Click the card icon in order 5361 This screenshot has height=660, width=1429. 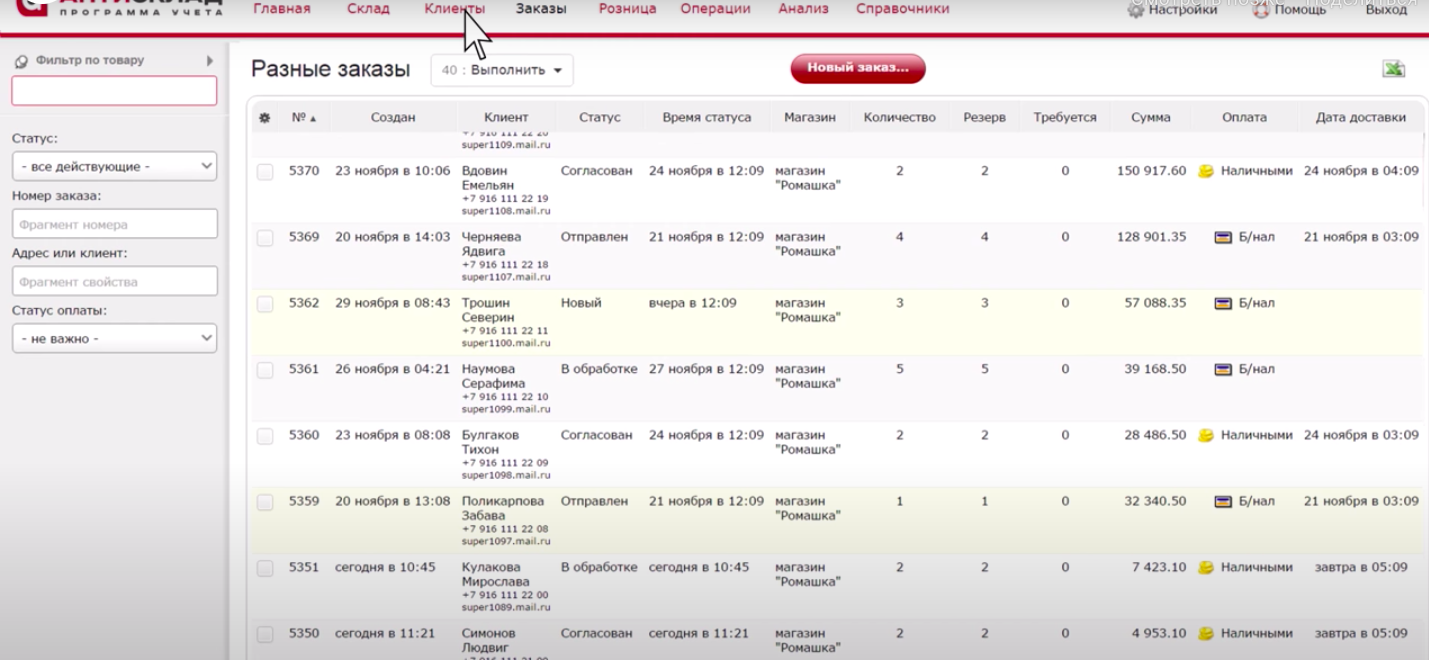pos(1223,369)
